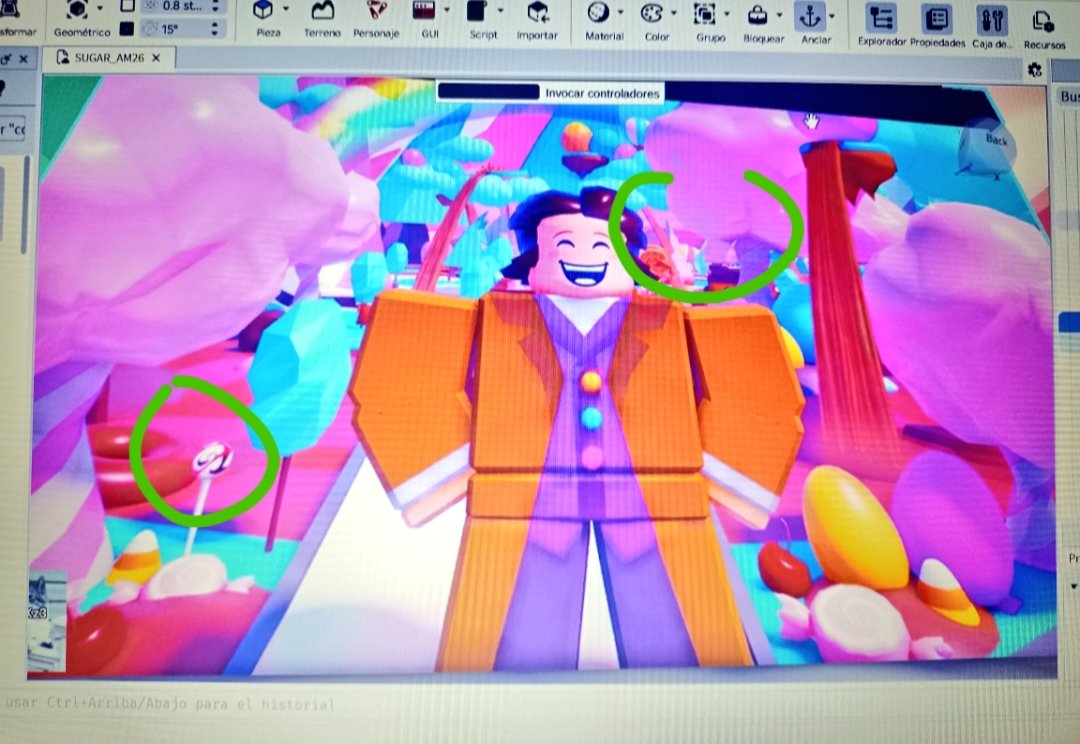This screenshot has height=744, width=1080.
Task: Toggle the move snap checkbox
Action: tap(127, 6)
